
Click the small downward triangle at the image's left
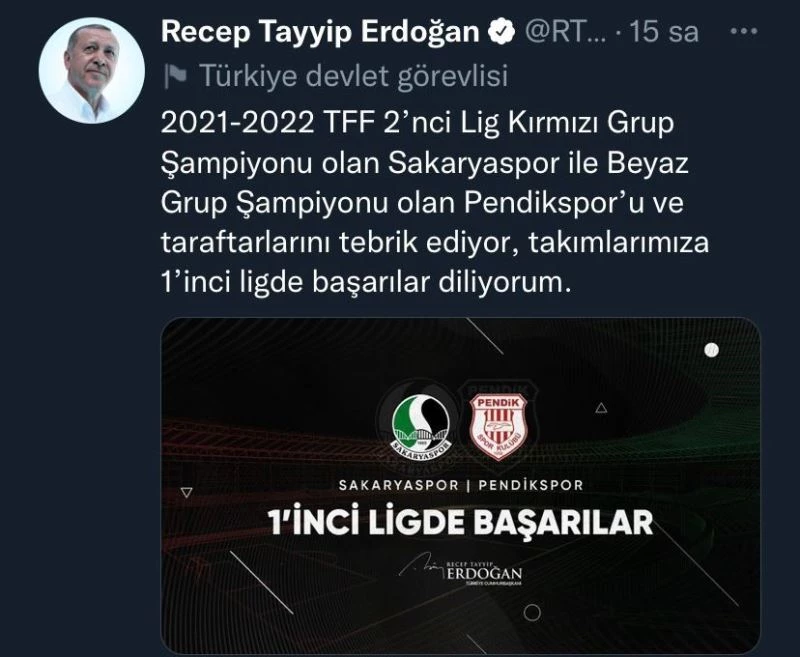coord(187,493)
